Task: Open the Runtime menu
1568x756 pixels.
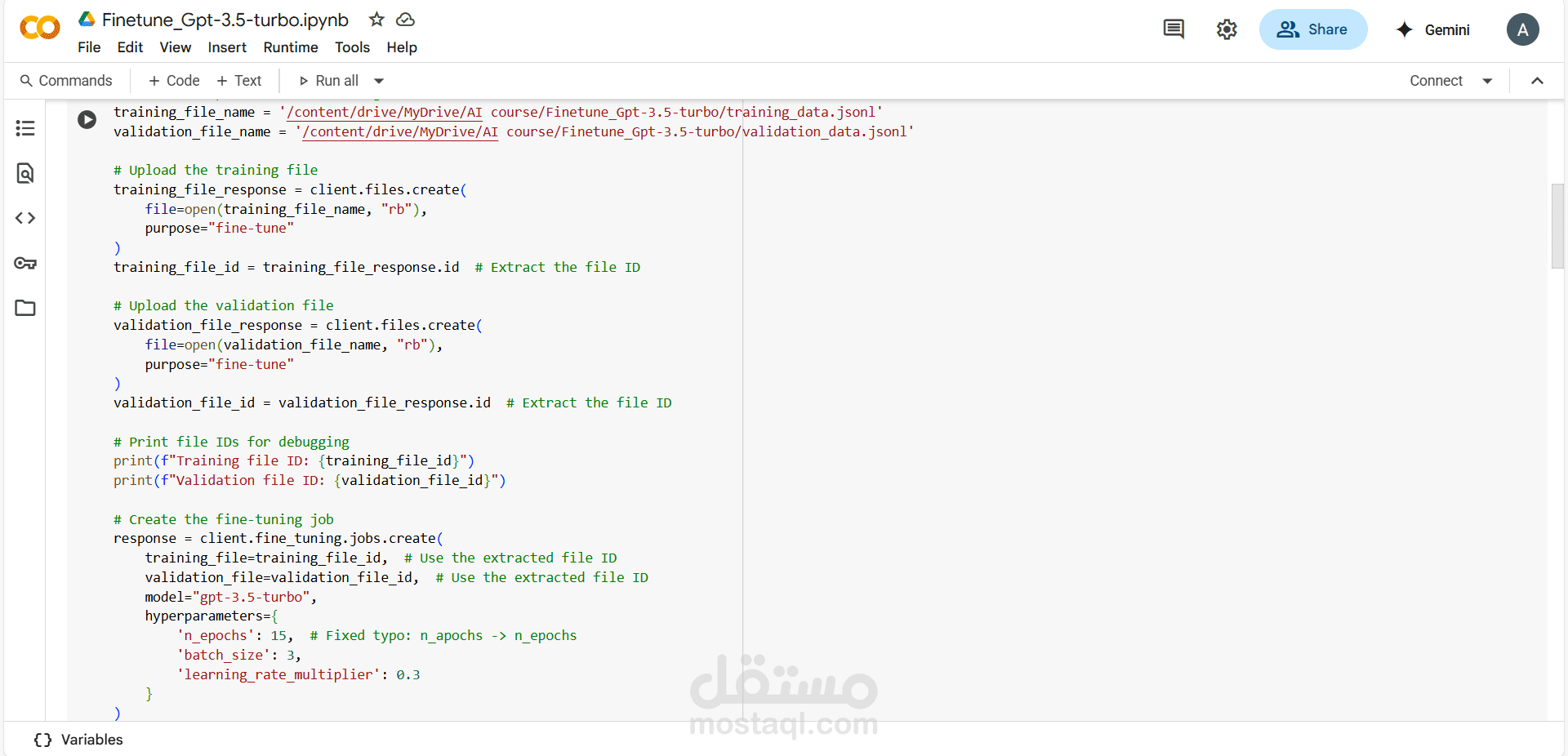Action: [291, 47]
